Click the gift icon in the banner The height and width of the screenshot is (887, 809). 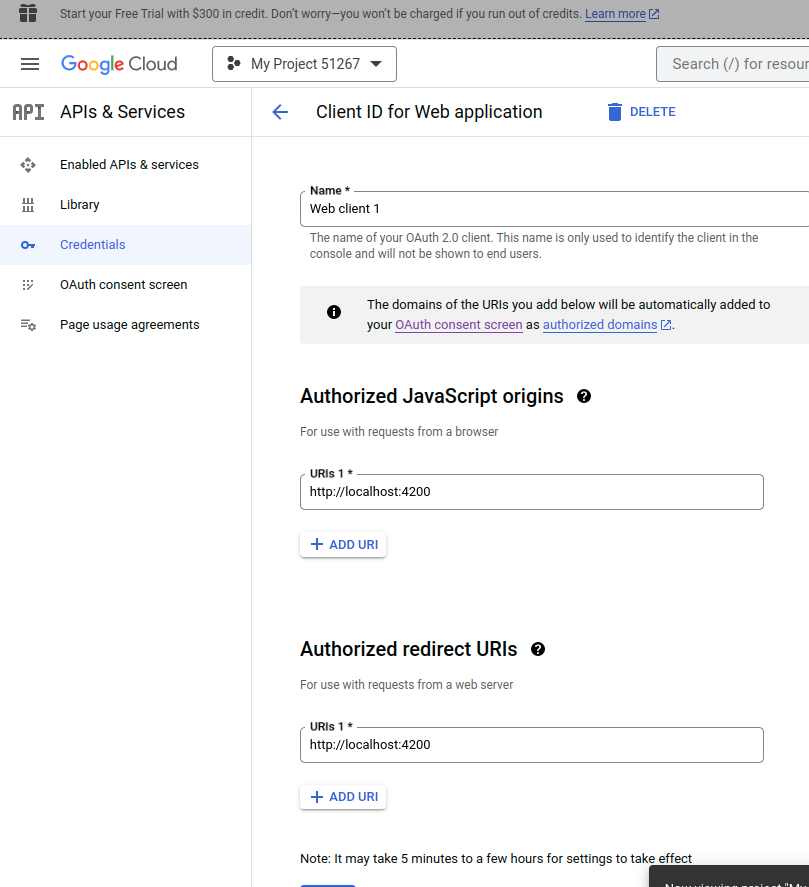point(28,13)
